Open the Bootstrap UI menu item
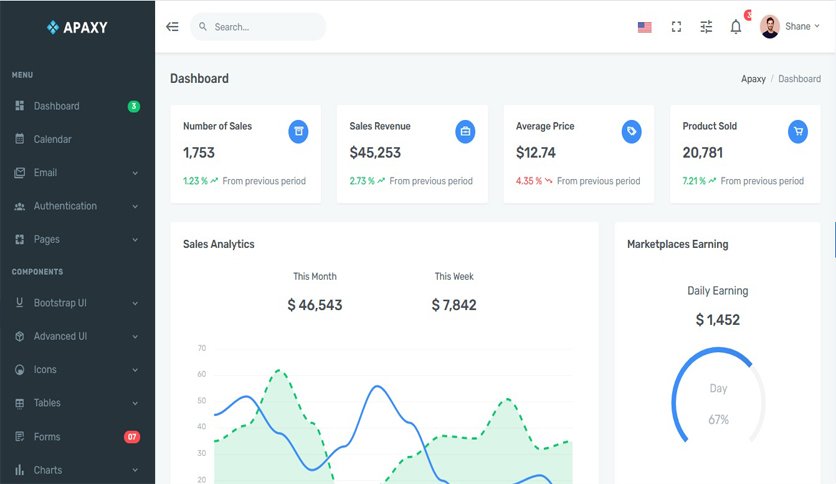Viewport: 836px width, 484px height. coord(60,303)
